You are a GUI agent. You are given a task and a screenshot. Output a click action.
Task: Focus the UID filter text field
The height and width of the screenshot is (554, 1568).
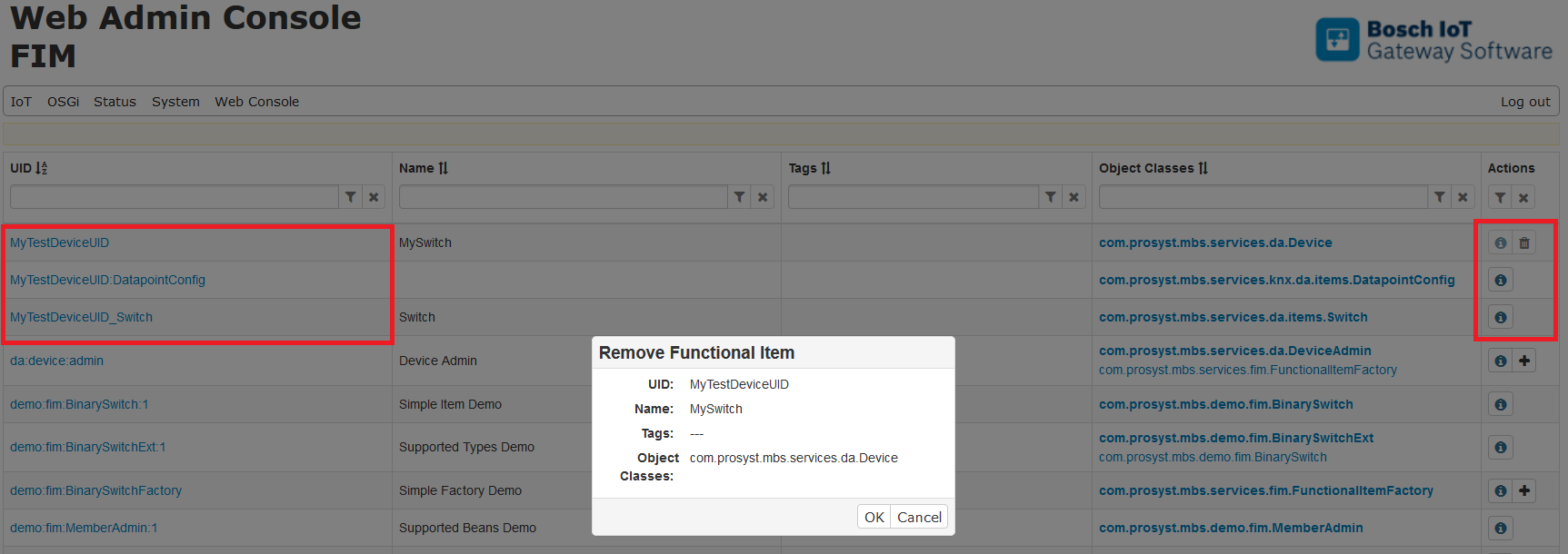[175, 197]
